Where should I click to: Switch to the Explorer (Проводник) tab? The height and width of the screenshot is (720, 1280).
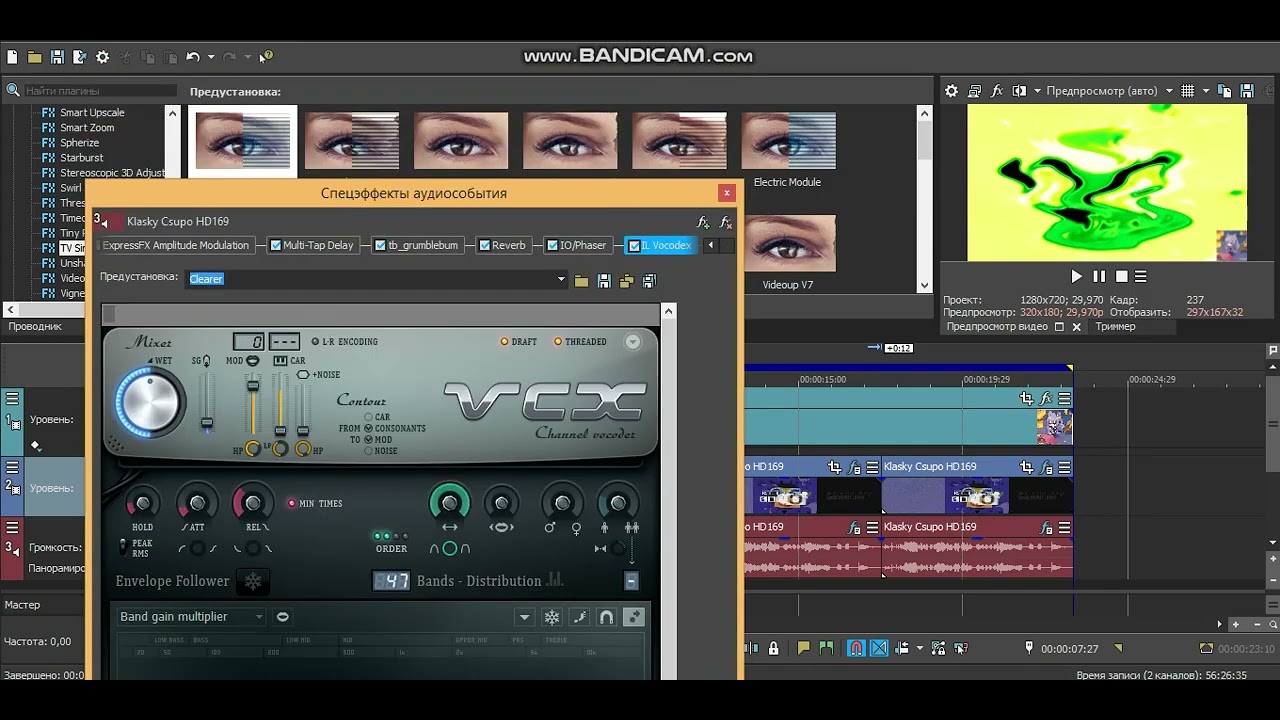click(x=35, y=327)
